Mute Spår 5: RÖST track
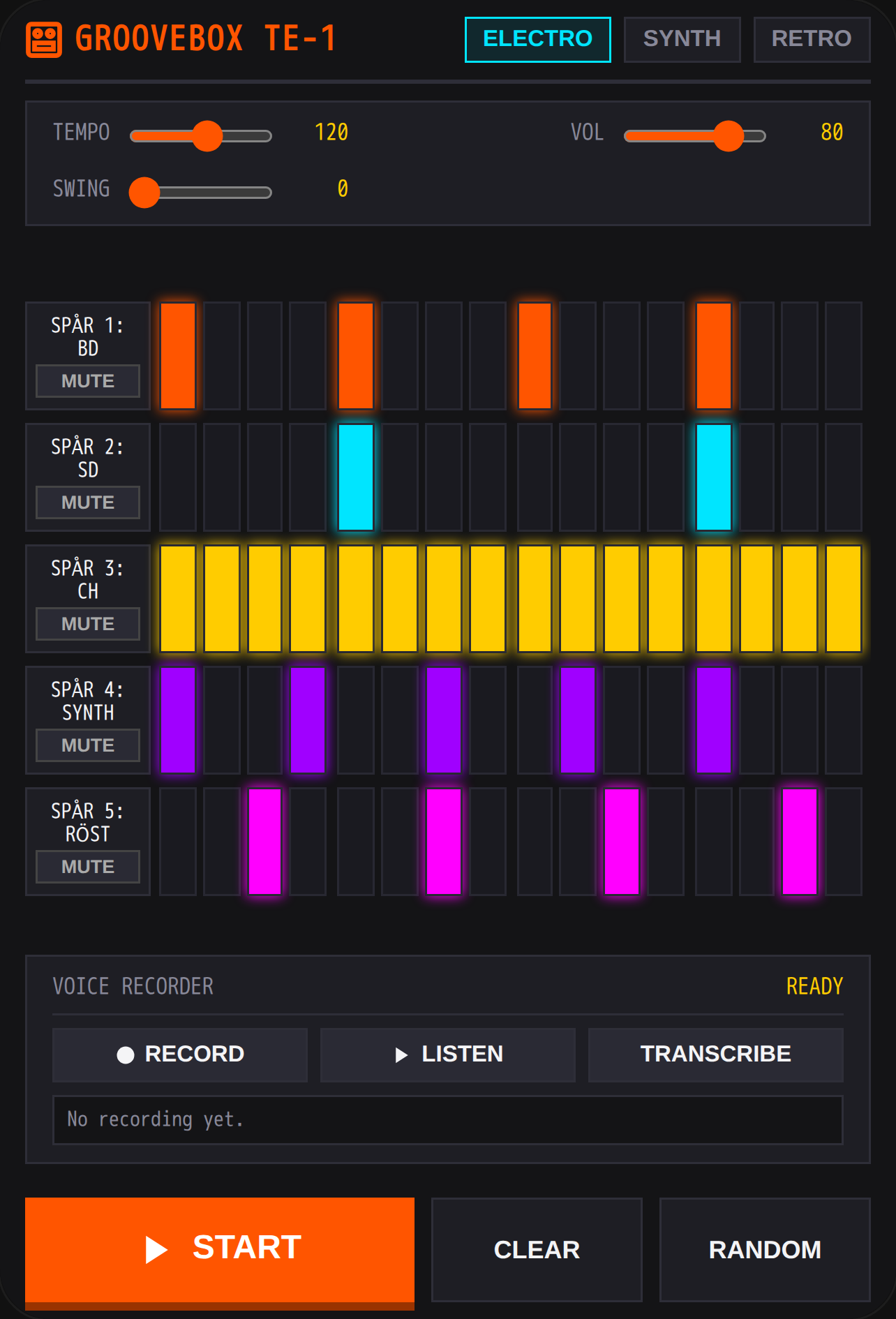The image size is (896, 1319). 88,867
